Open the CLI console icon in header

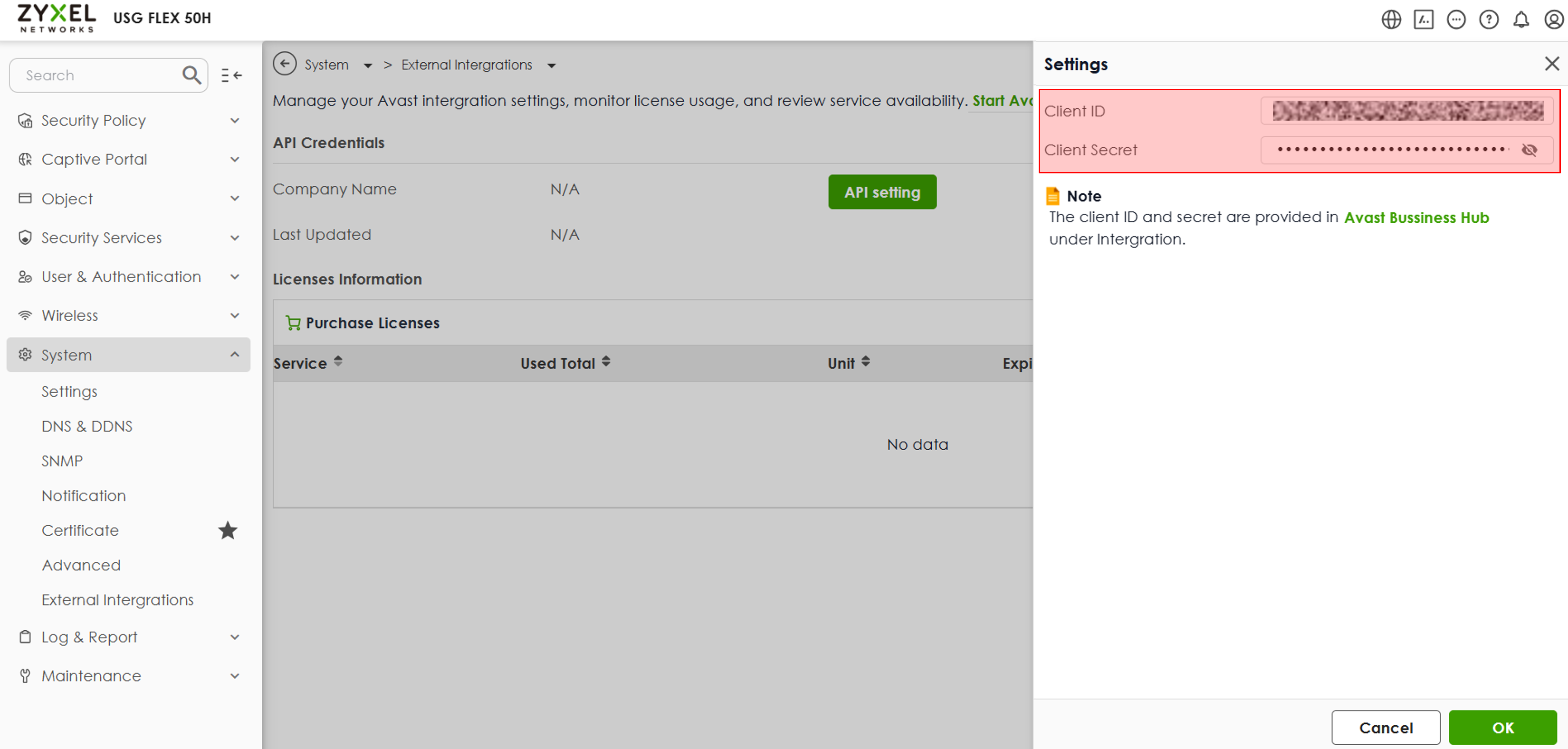[1423, 20]
